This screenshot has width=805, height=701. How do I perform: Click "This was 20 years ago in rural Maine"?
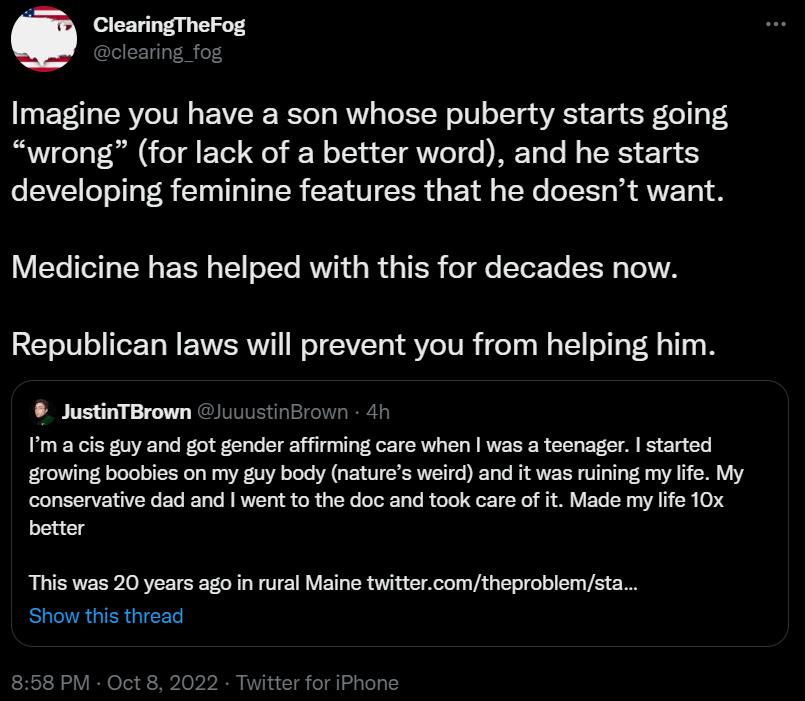click(x=196, y=581)
